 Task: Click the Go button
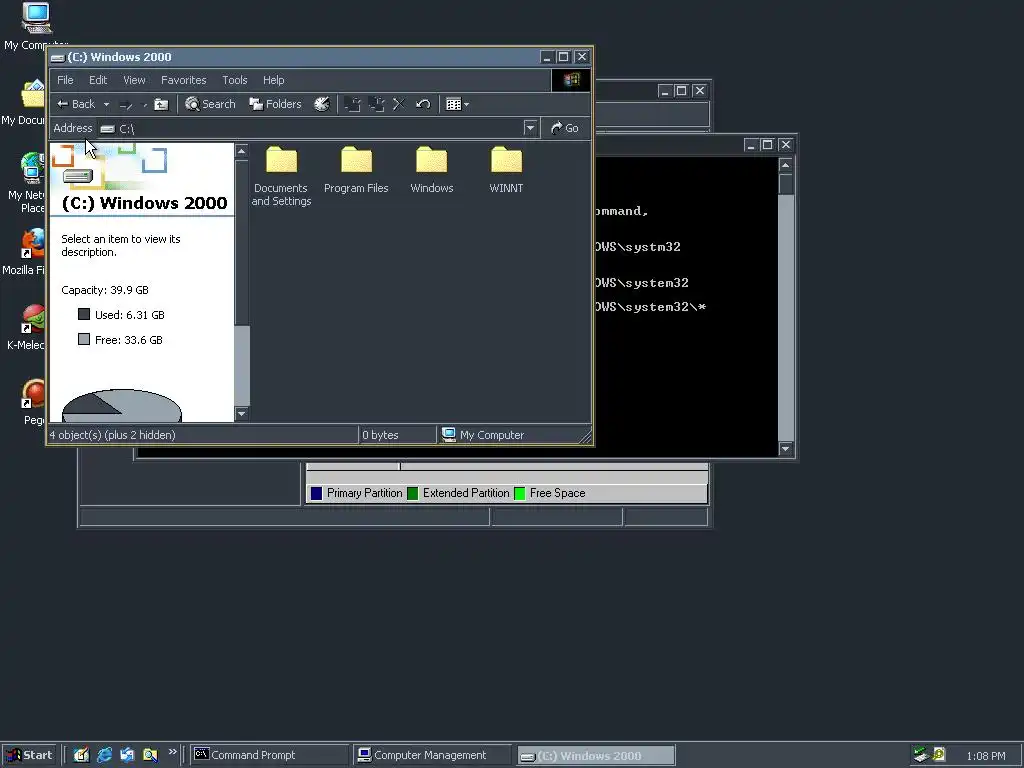[x=565, y=128]
